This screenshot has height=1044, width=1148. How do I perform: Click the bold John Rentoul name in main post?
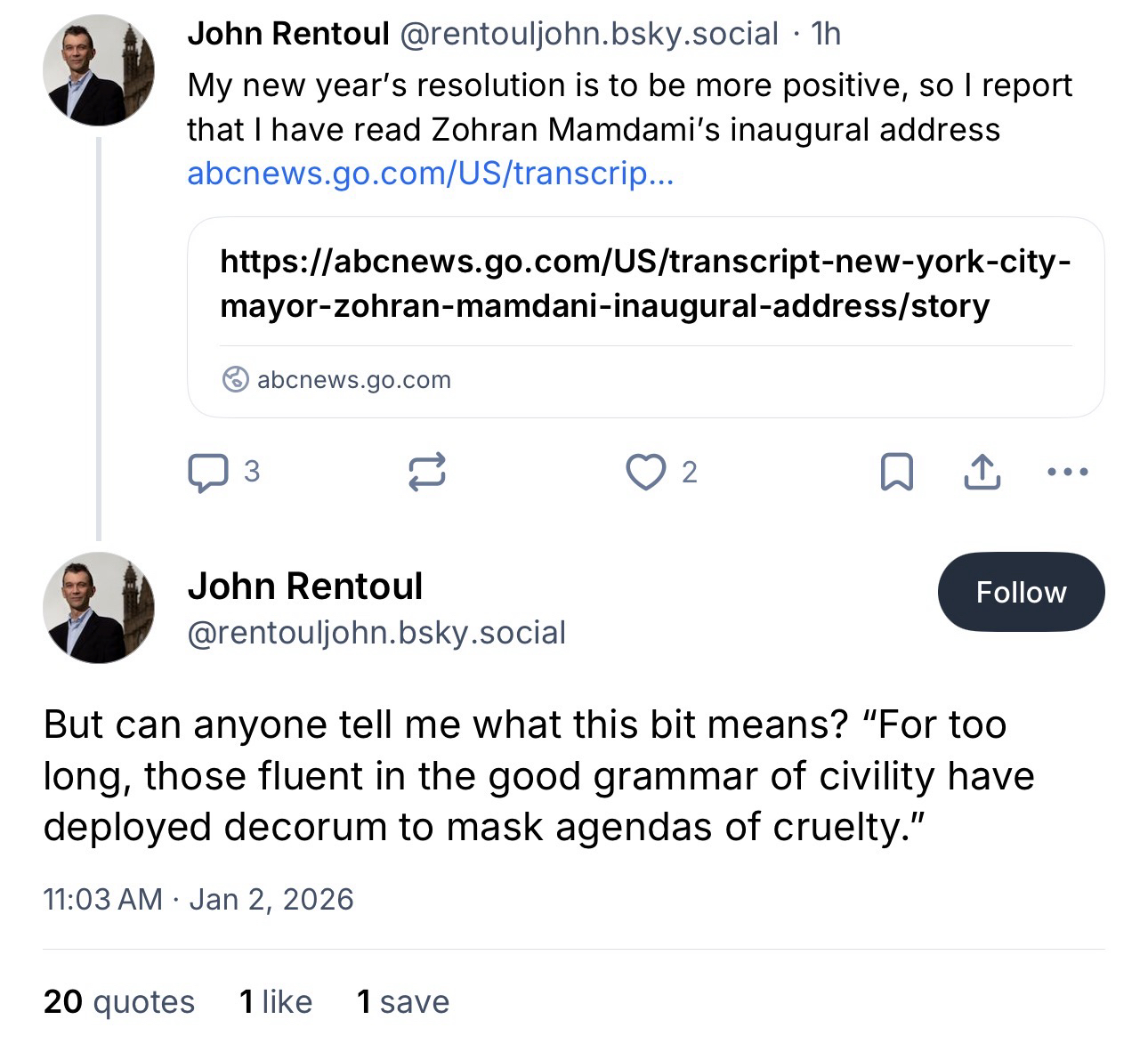pos(305,586)
